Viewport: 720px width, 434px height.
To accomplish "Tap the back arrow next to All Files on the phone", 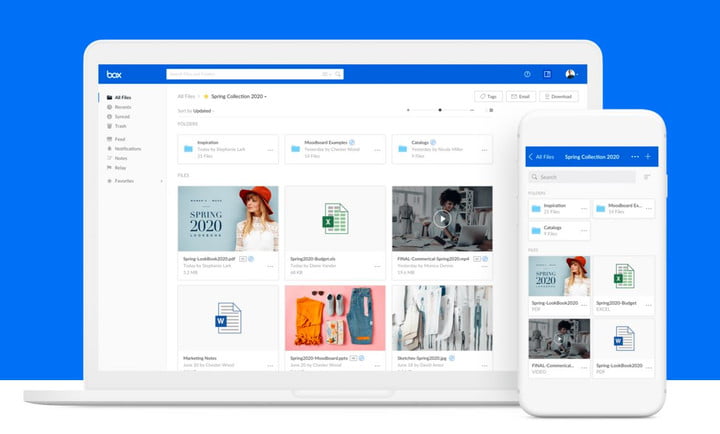I will point(531,157).
